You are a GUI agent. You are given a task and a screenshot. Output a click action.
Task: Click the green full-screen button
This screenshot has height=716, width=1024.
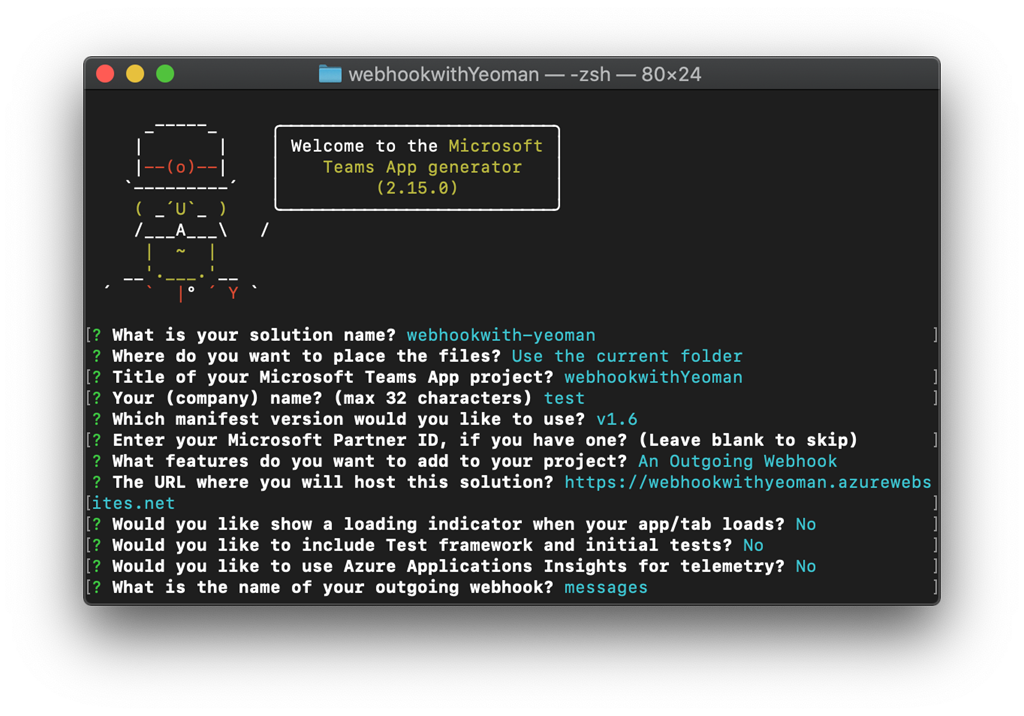165,73
